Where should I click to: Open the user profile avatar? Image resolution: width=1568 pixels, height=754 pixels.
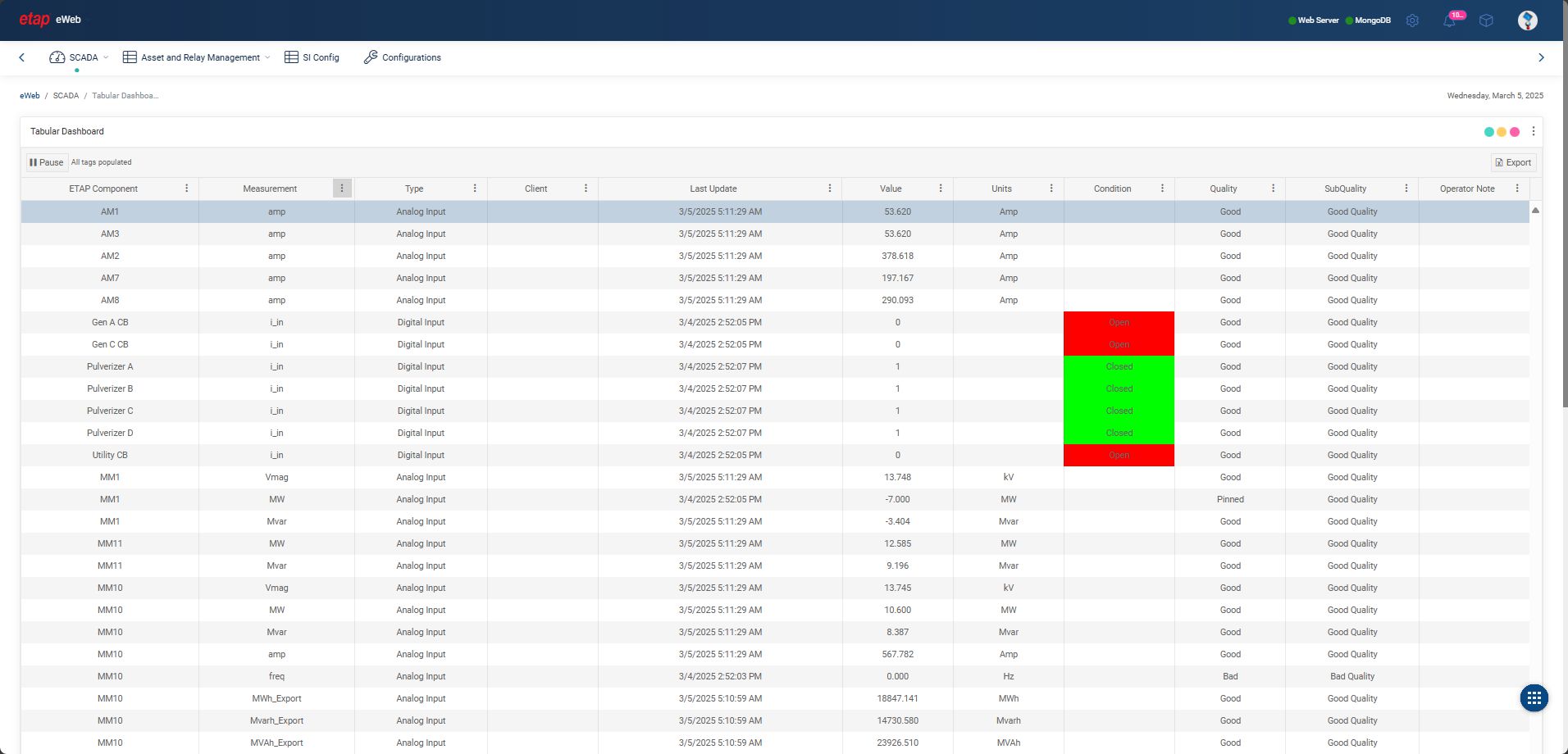click(x=1527, y=20)
